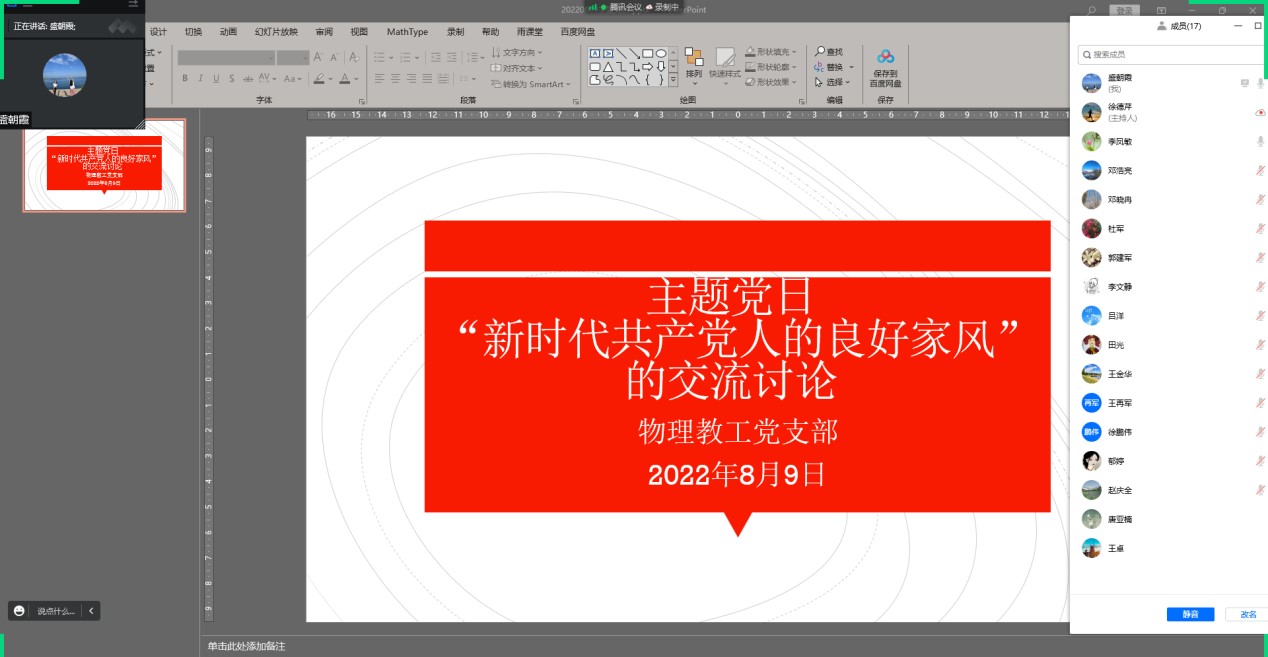Toggle Bold formatting in the font group
The image size is (1268, 657).
(185, 79)
